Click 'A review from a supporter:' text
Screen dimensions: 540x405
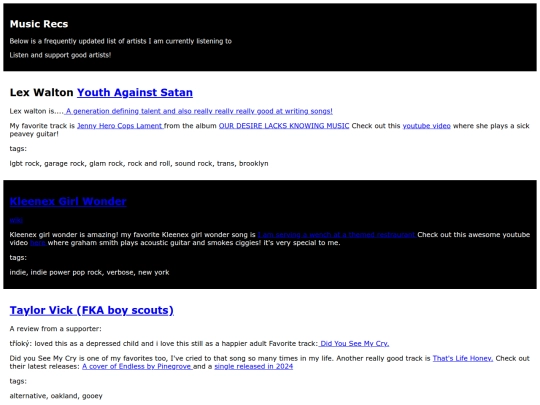pyautogui.click(x=55, y=329)
